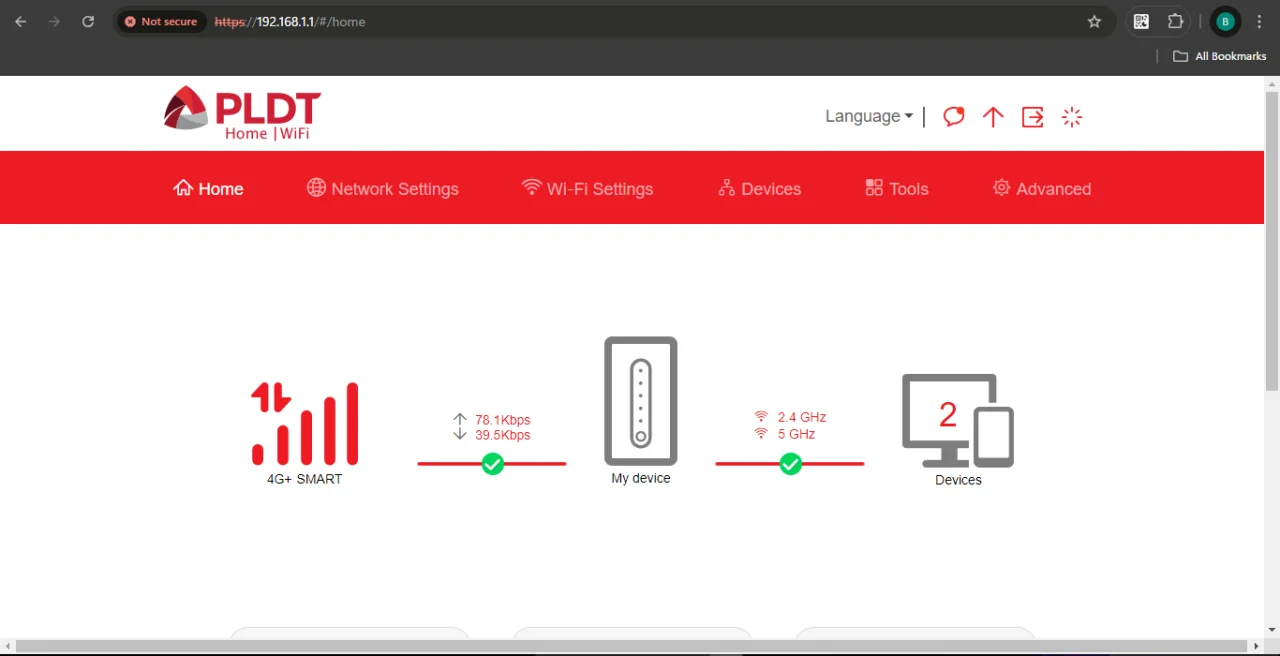Click the 5 GHz Wi-Fi band label
Viewport: 1280px width, 656px height.
pyautogui.click(x=796, y=434)
